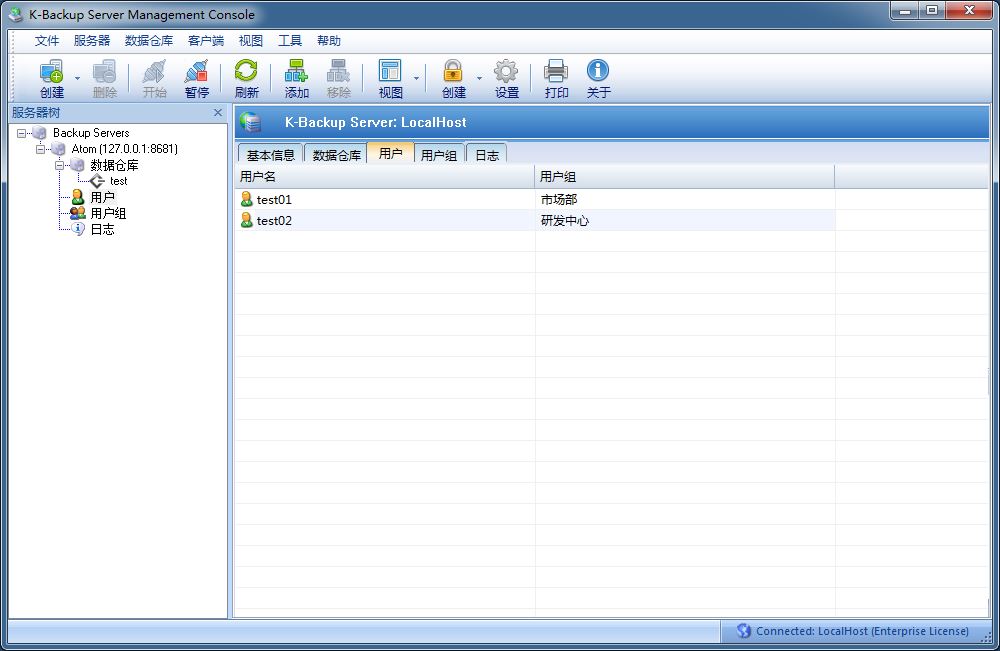Viewport: 1000px width, 651px height.
Task: Click the Connected: LocalHost status text
Action: point(862,631)
